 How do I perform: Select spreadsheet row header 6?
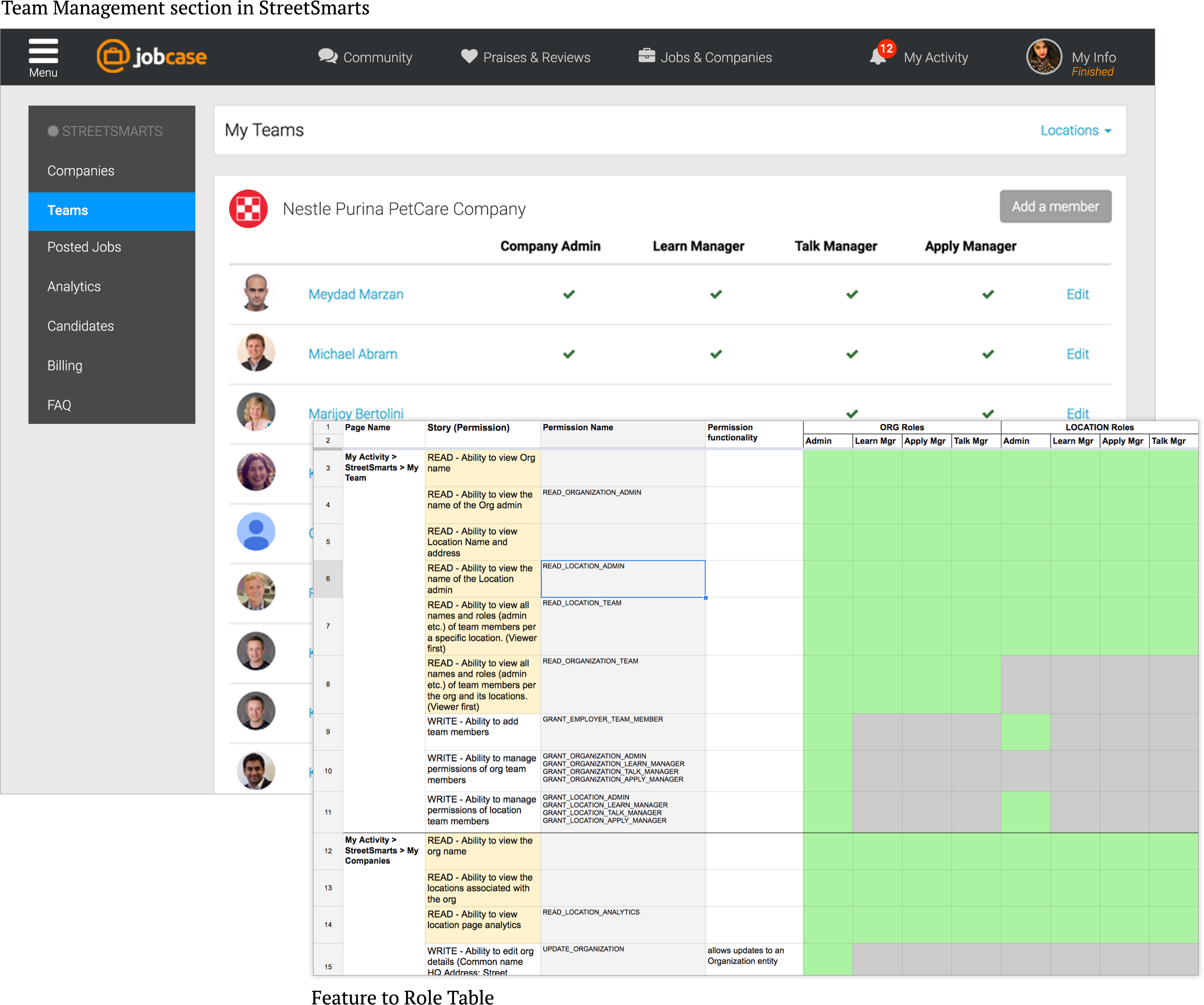(x=328, y=579)
